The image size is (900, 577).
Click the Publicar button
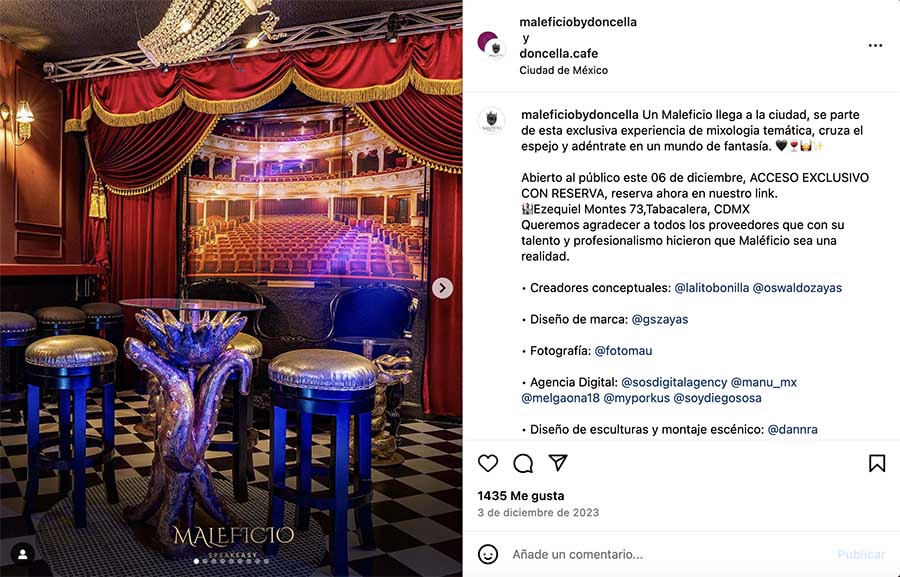click(x=861, y=554)
